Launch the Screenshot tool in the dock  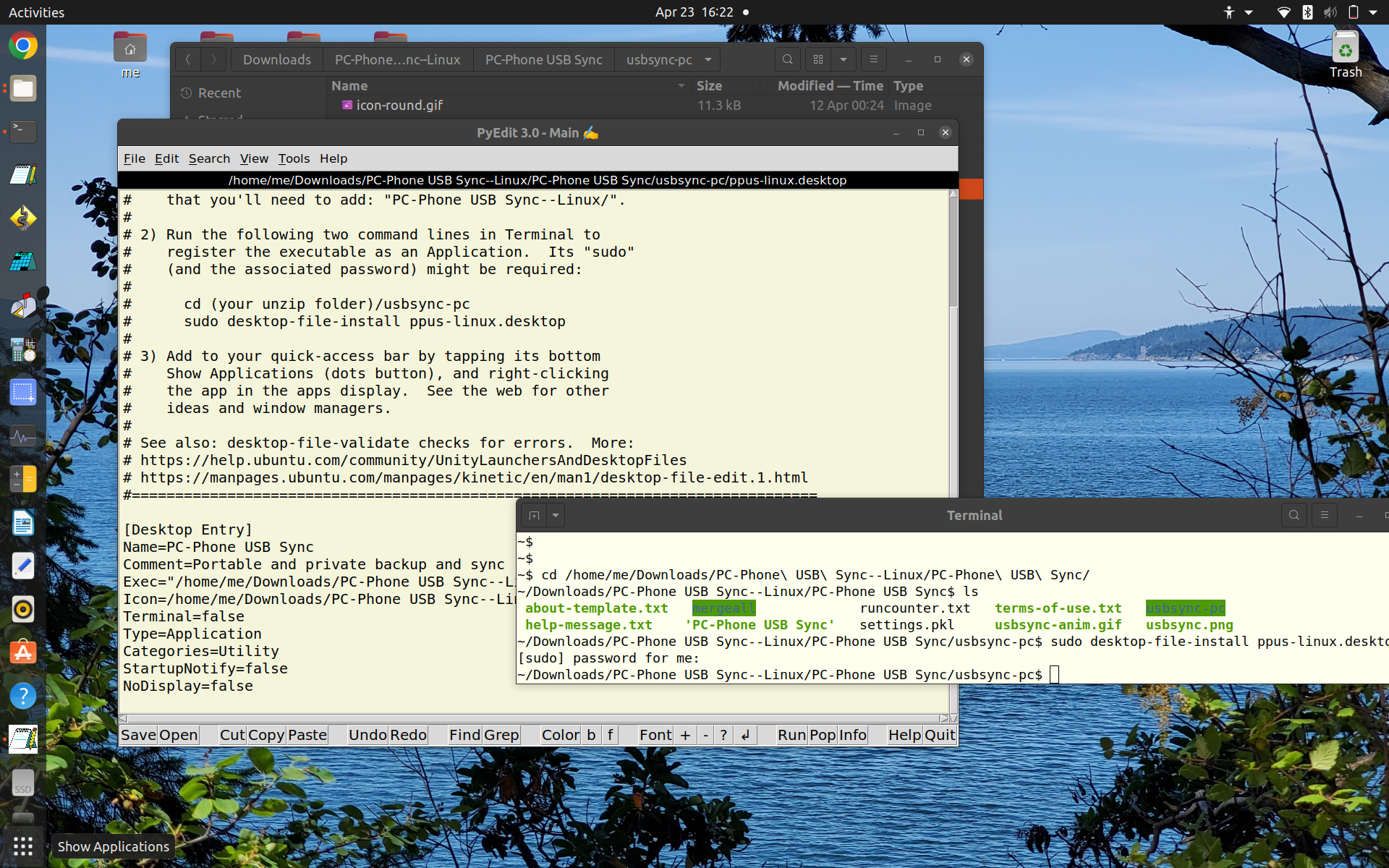[23, 392]
